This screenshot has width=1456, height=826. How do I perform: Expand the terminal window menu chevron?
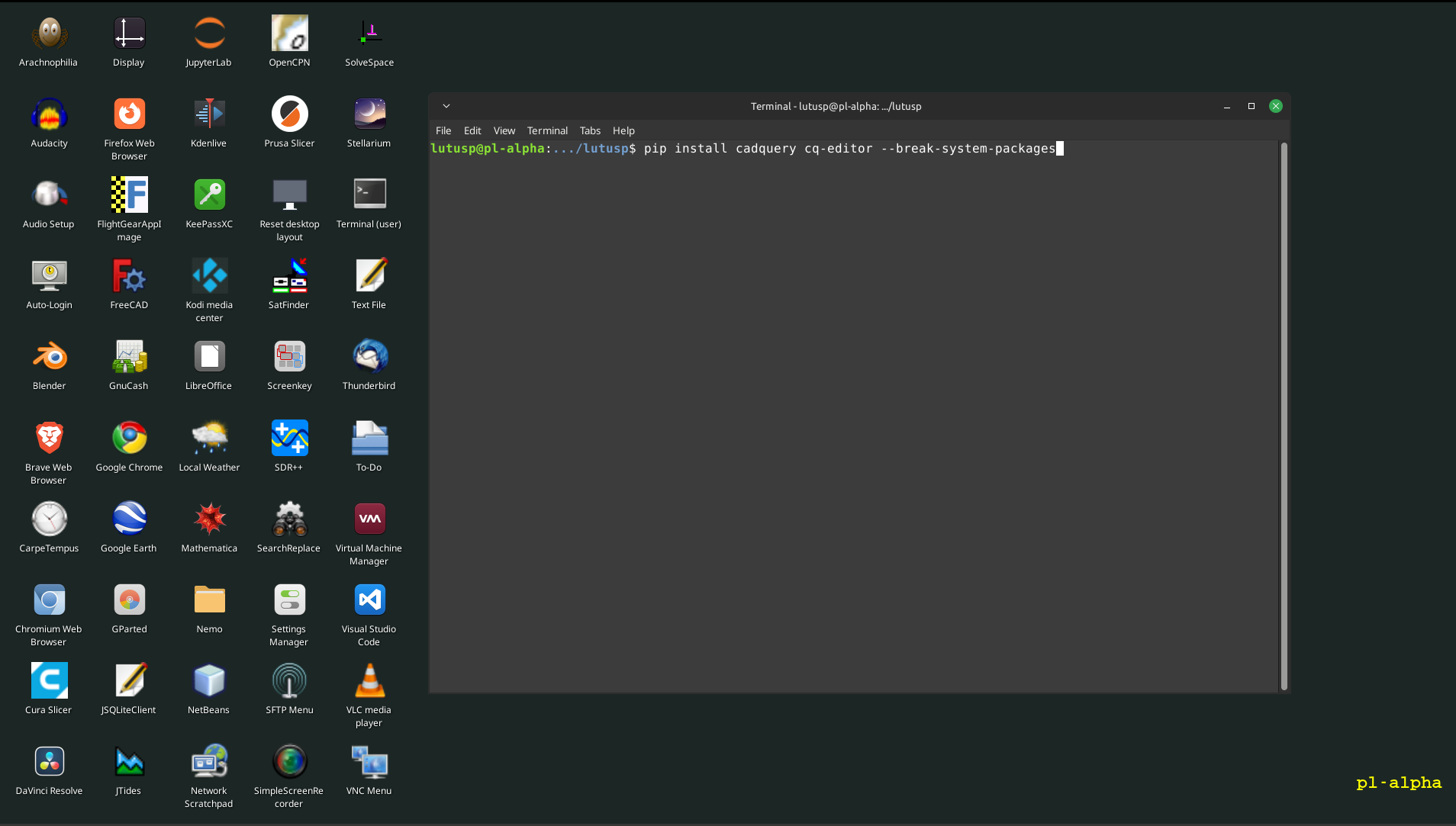(446, 106)
